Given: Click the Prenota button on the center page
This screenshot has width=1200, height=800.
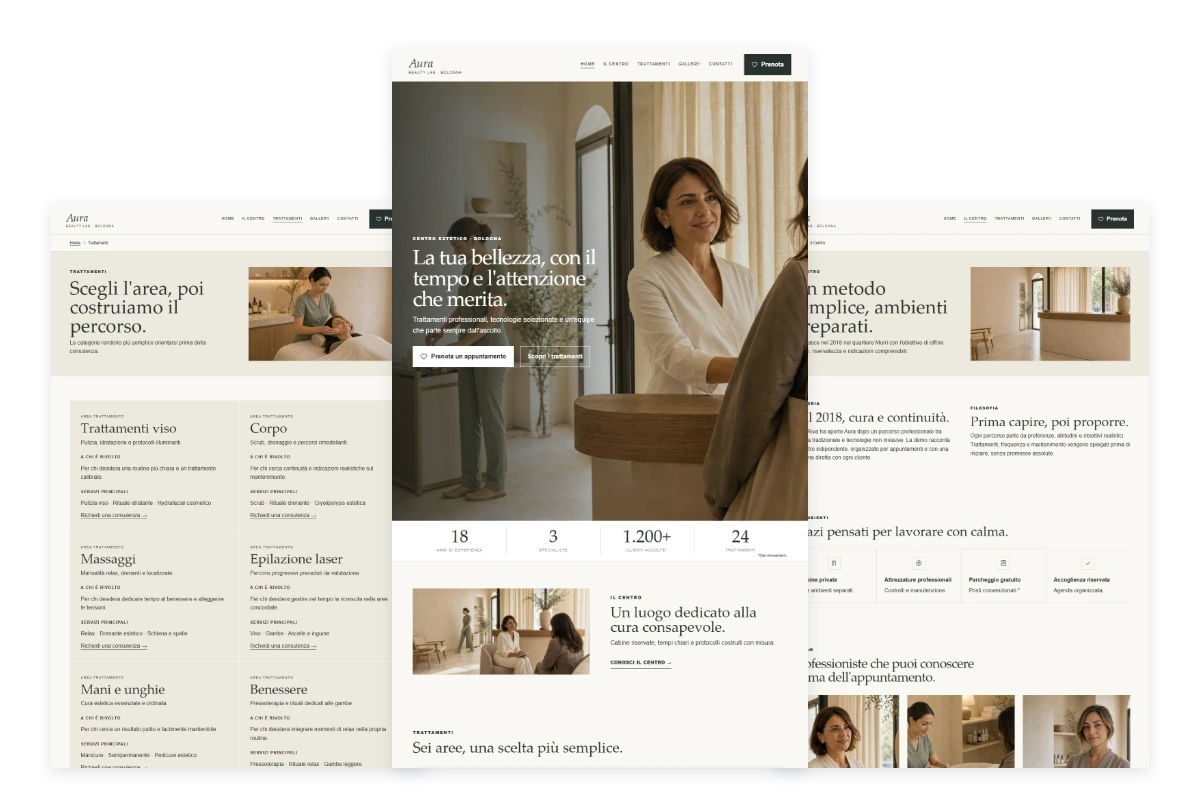Looking at the screenshot, I should (x=767, y=64).
